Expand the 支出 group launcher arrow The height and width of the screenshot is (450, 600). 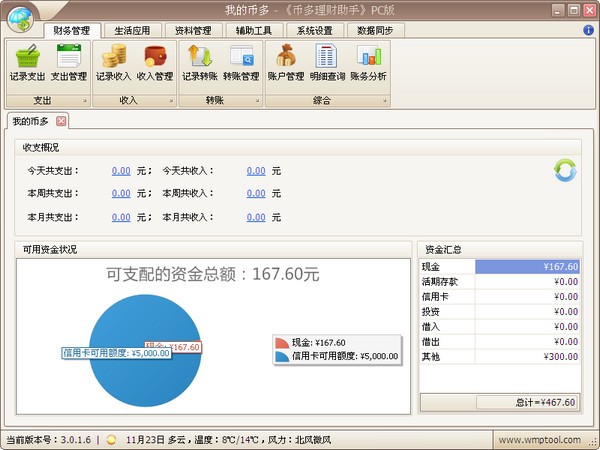pos(85,101)
